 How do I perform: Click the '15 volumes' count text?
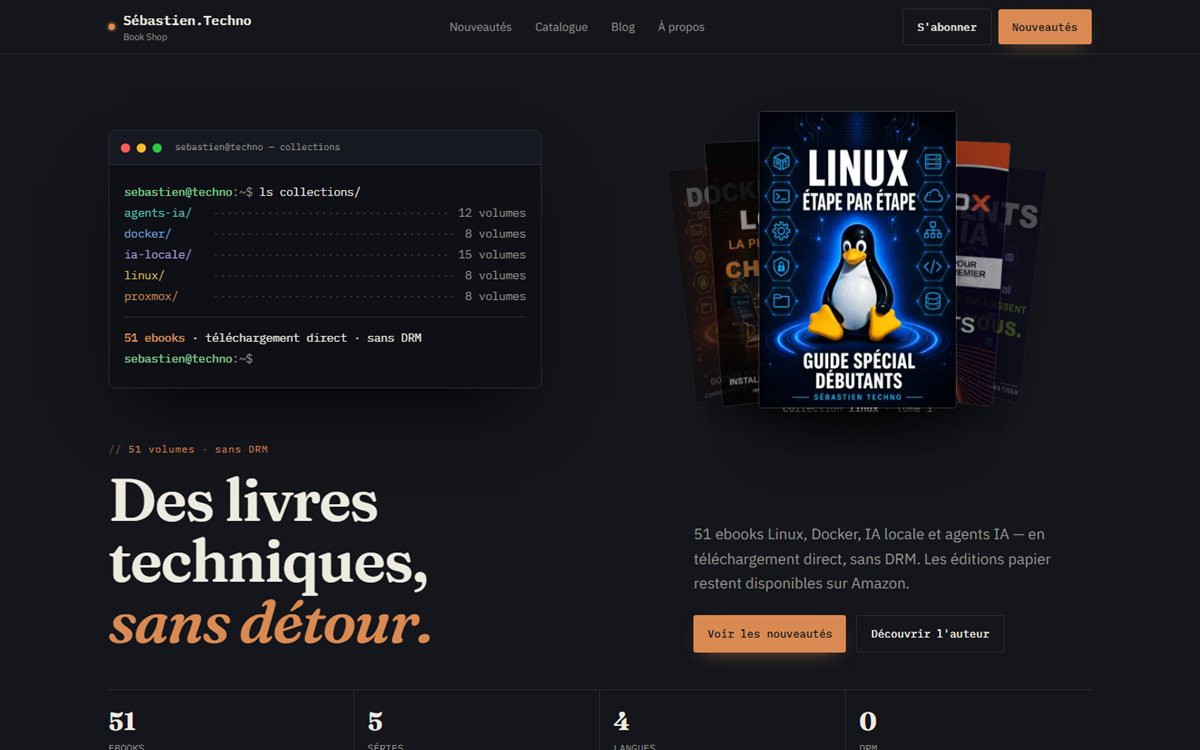pyautogui.click(x=492, y=255)
